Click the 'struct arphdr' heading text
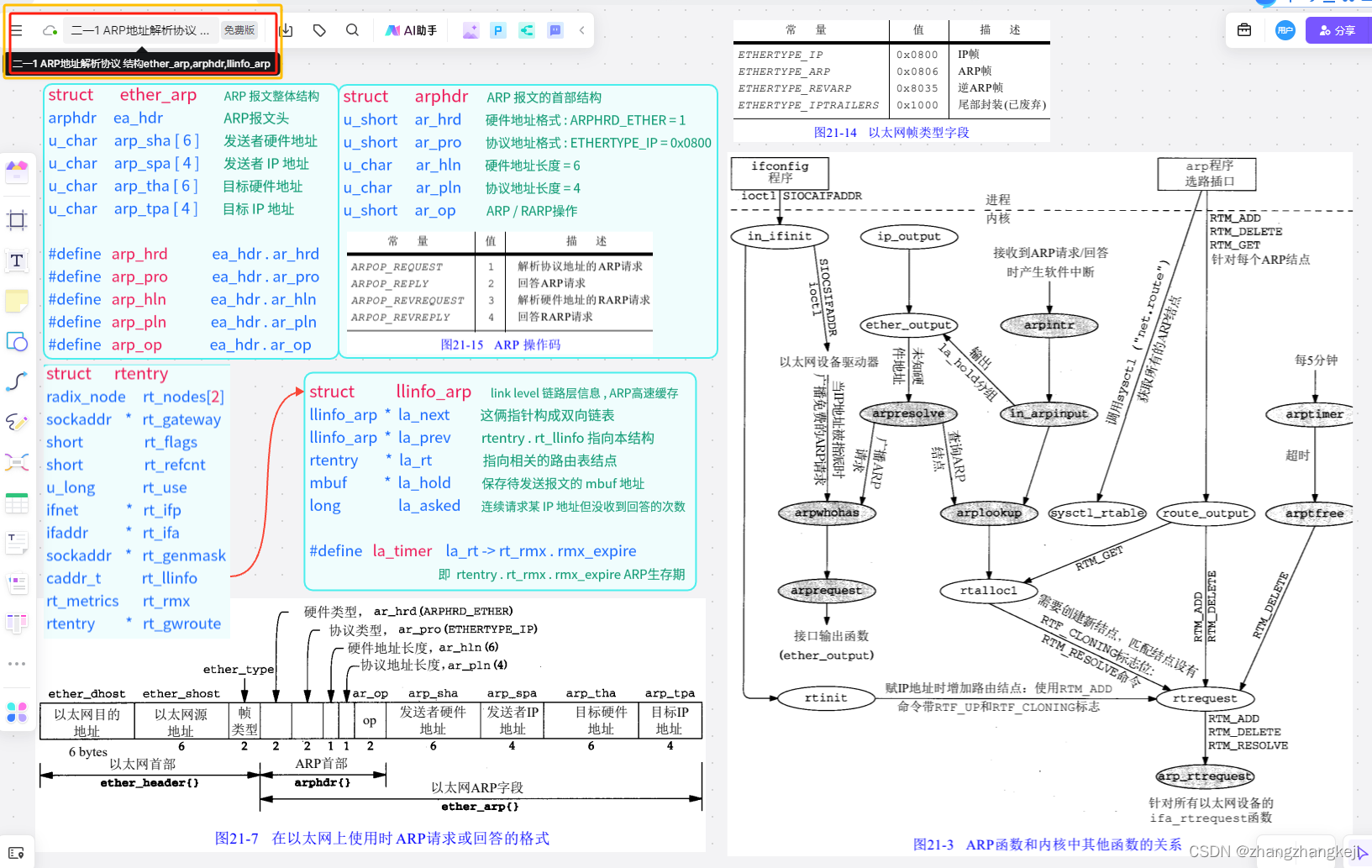This screenshot has height=868, width=1372. [406, 97]
